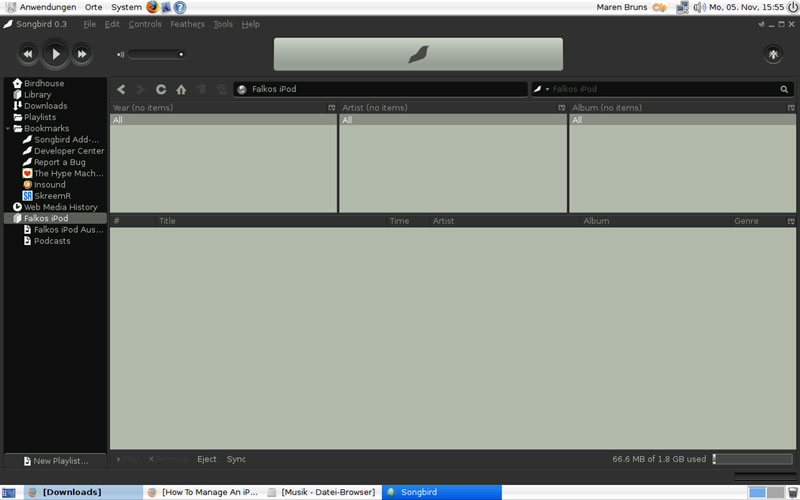Skip to the next track
Image resolution: width=800 pixels, height=500 pixels.
coord(82,54)
